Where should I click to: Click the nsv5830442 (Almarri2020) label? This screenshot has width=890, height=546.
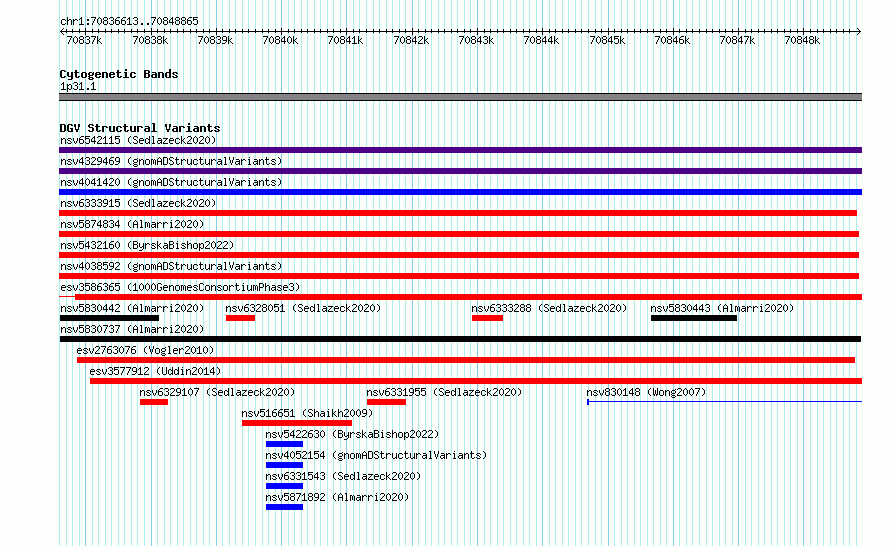pos(132,308)
